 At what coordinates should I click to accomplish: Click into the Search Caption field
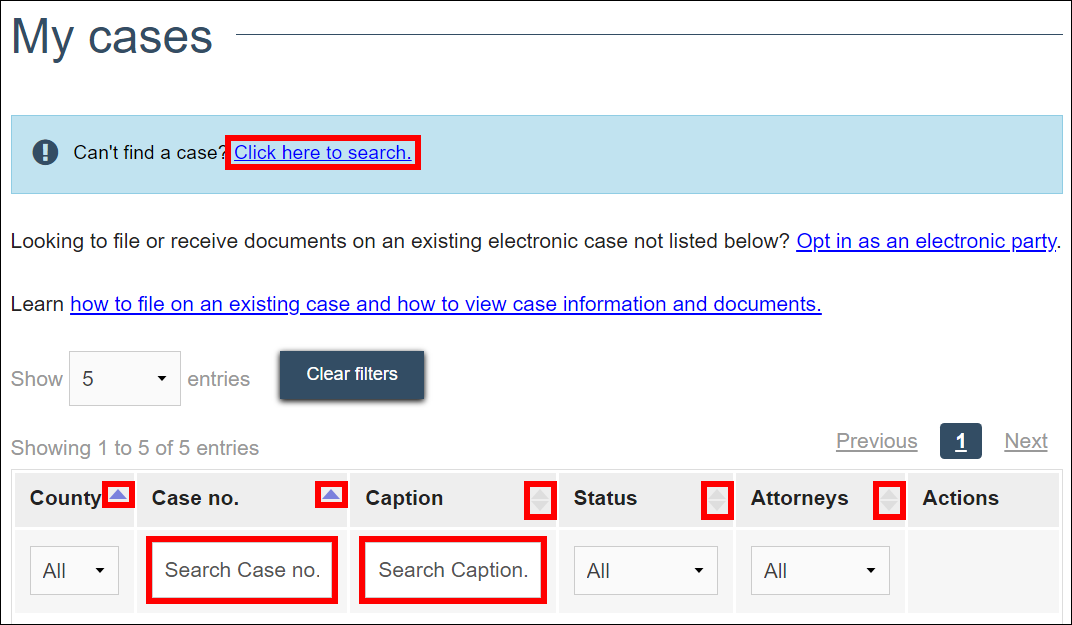pyautogui.click(x=453, y=570)
